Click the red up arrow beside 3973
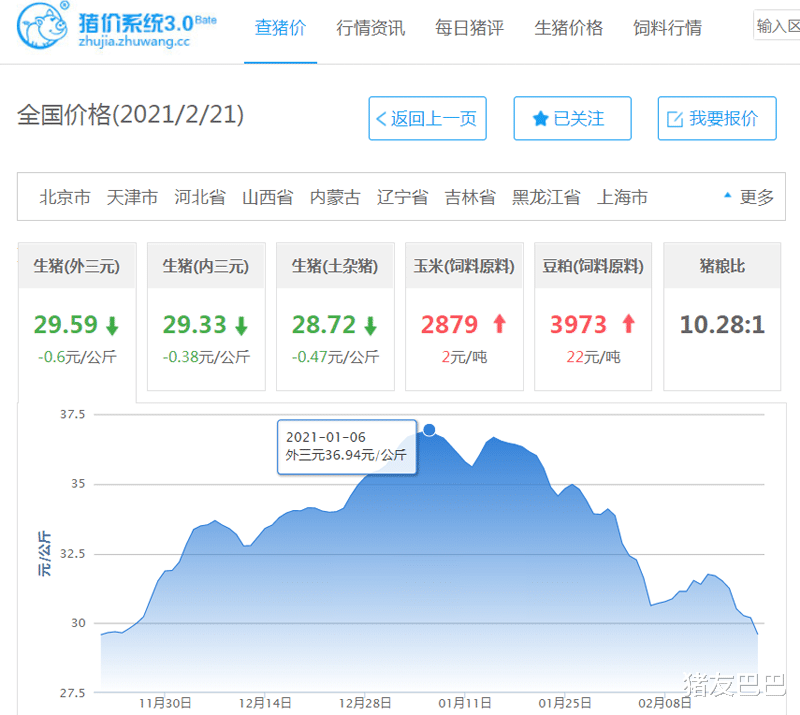Viewport: 800px width, 715px height. [630, 323]
